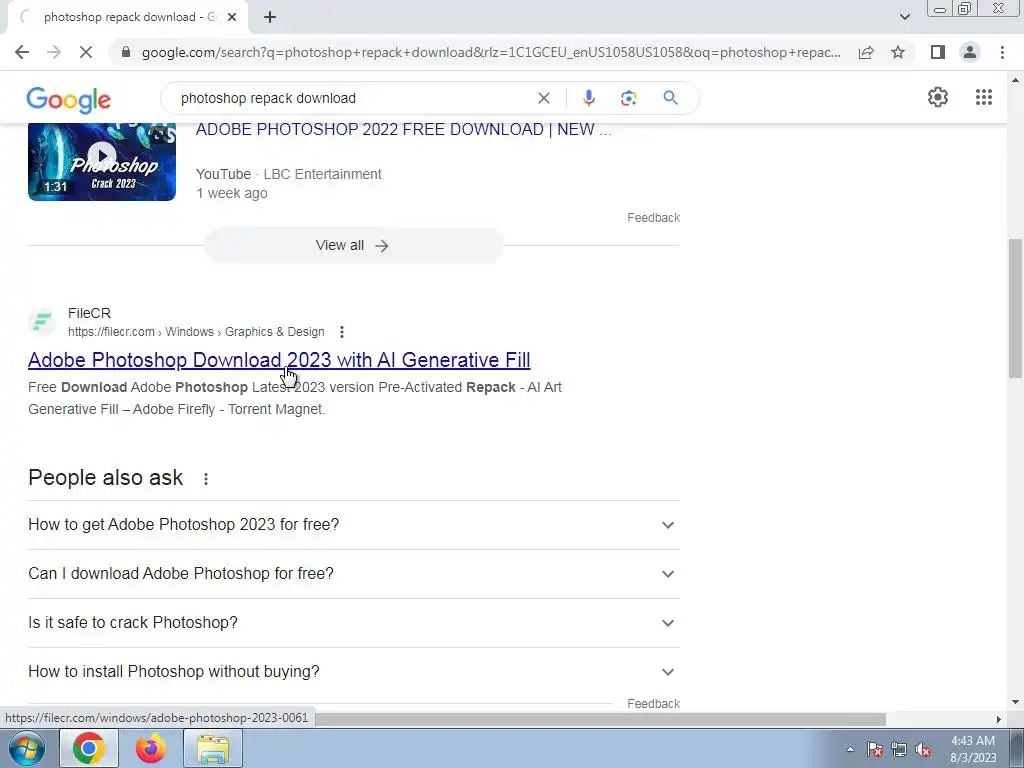This screenshot has width=1024, height=768.
Task: Switch to Chrome in the taskbar
Action: click(x=88, y=748)
